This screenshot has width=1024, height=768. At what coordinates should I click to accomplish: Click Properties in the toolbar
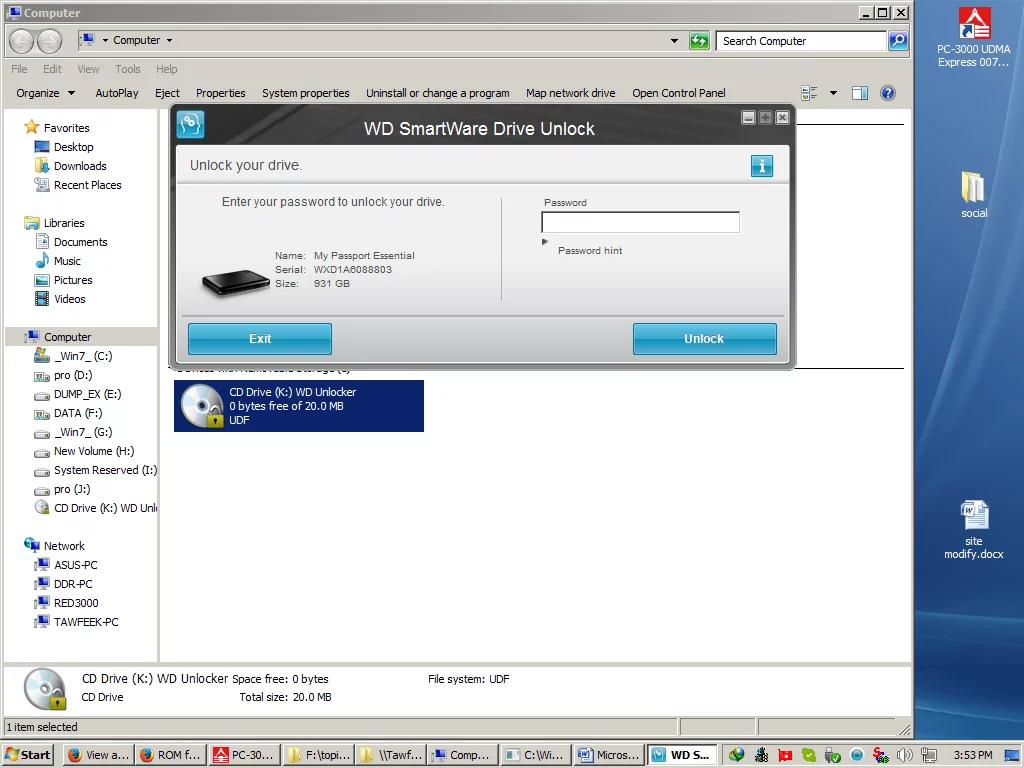pos(221,93)
